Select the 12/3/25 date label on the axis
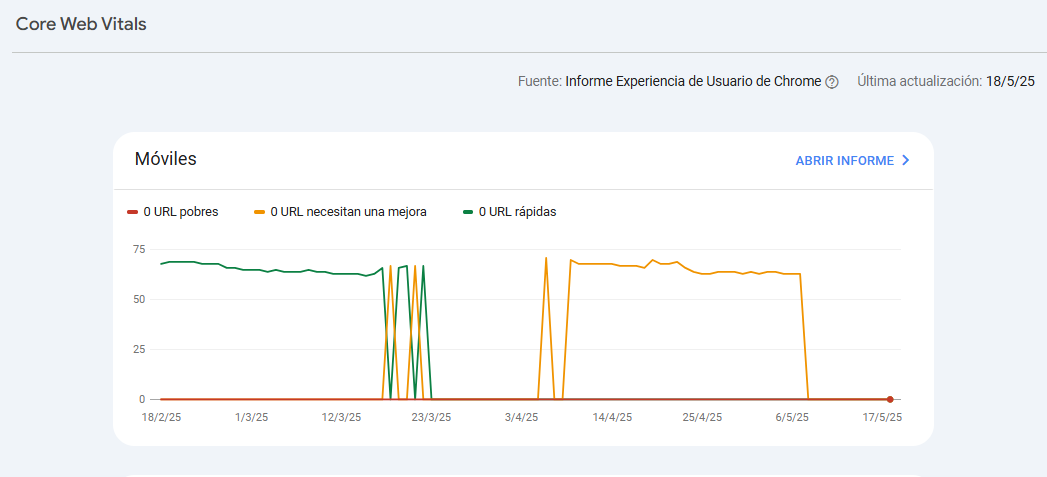This screenshot has height=477, width=1047. click(341, 417)
